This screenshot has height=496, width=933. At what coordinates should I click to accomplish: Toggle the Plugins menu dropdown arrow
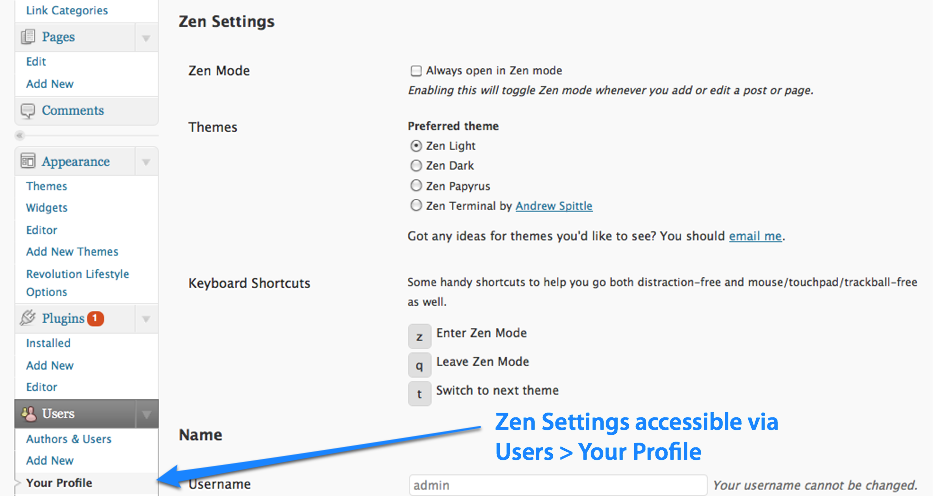pyautogui.click(x=146, y=319)
